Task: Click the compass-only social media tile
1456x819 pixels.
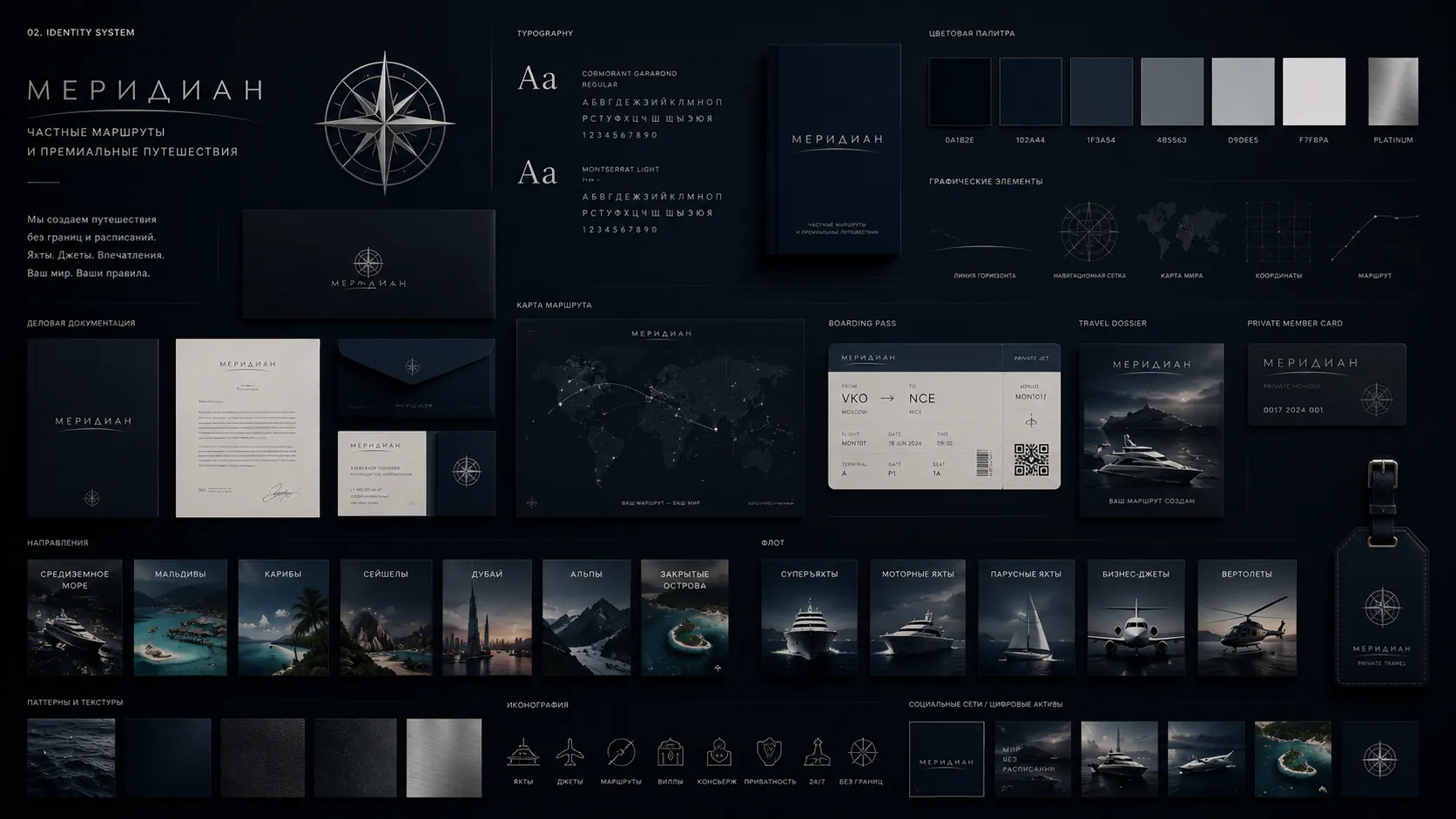Action: point(1379,759)
